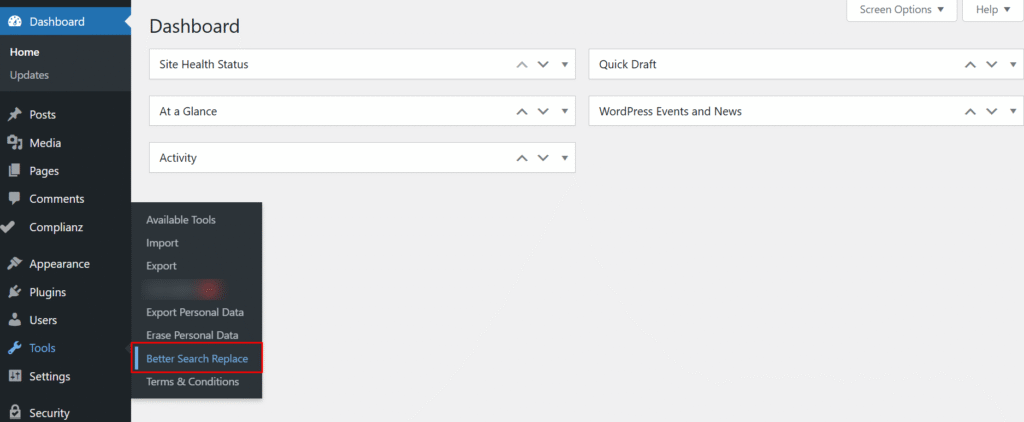The width and height of the screenshot is (1024, 422).
Task: Click the Security lock icon
Action: point(14,412)
